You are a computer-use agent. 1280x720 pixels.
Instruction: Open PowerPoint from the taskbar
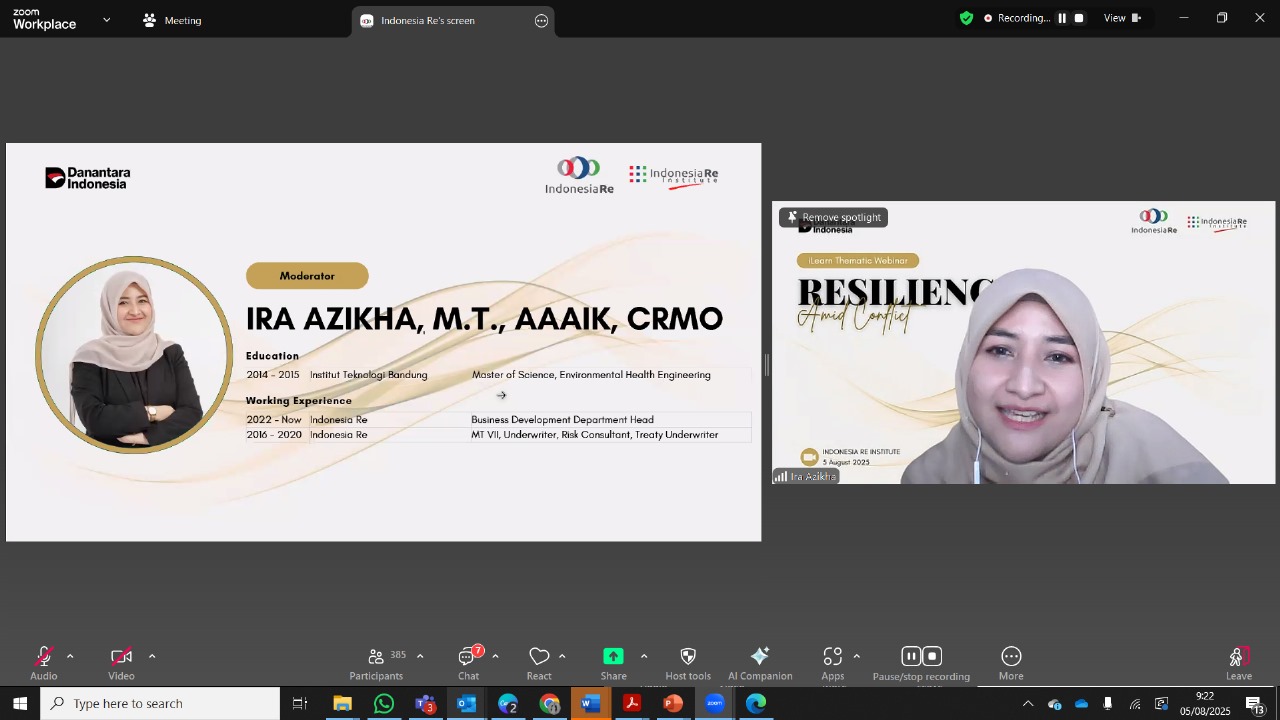[x=673, y=704]
